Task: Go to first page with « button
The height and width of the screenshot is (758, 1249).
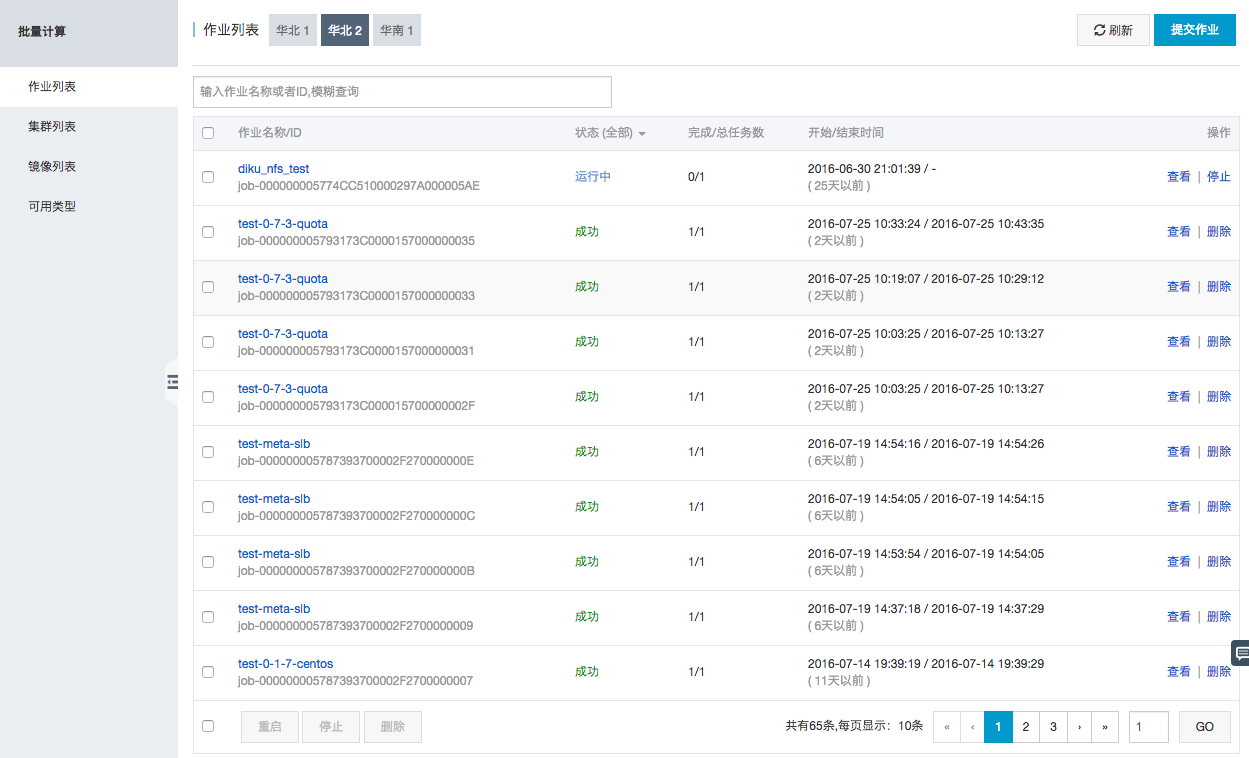Action: pyautogui.click(x=947, y=727)
